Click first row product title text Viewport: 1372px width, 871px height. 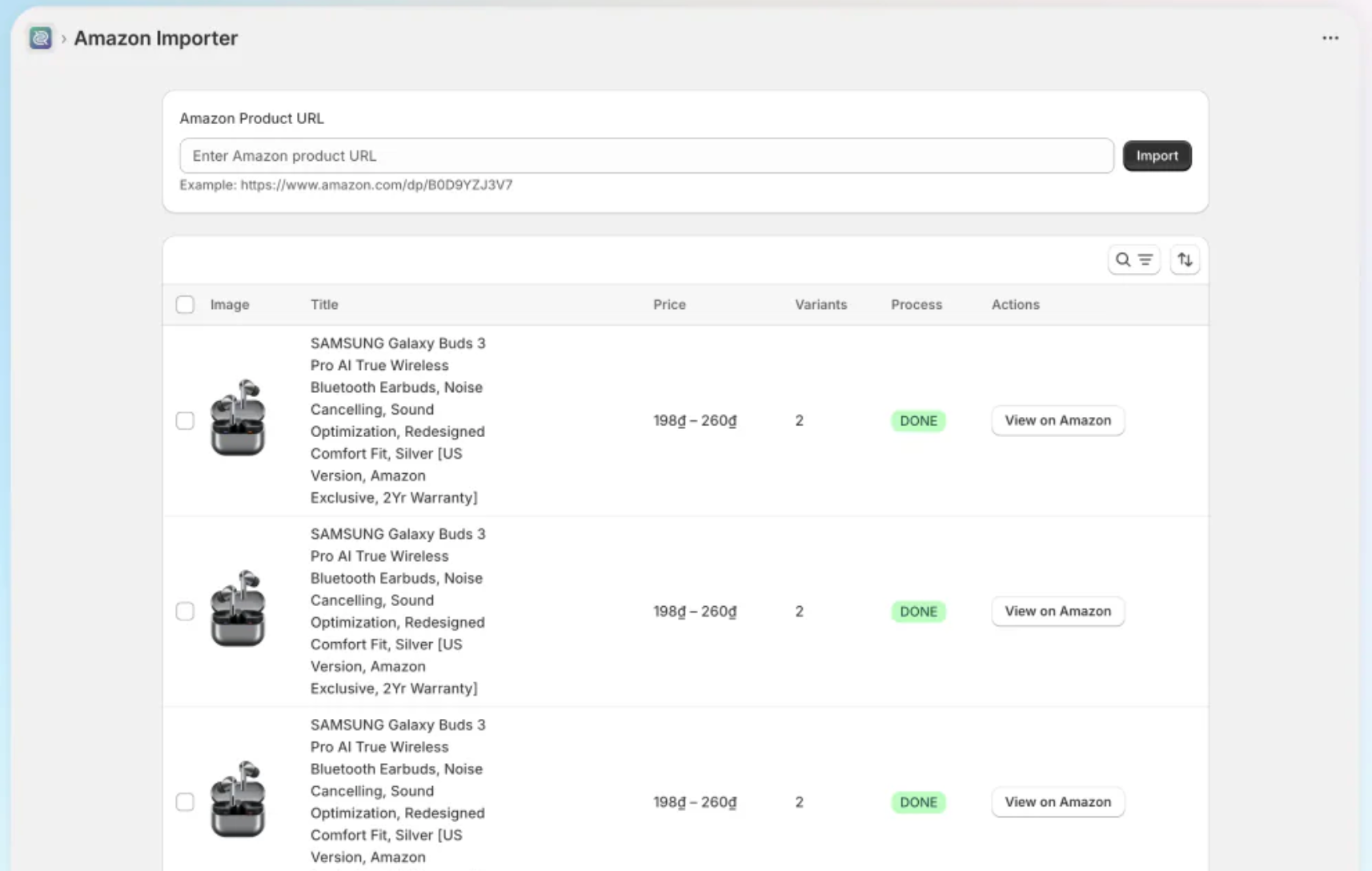point(398,420)
